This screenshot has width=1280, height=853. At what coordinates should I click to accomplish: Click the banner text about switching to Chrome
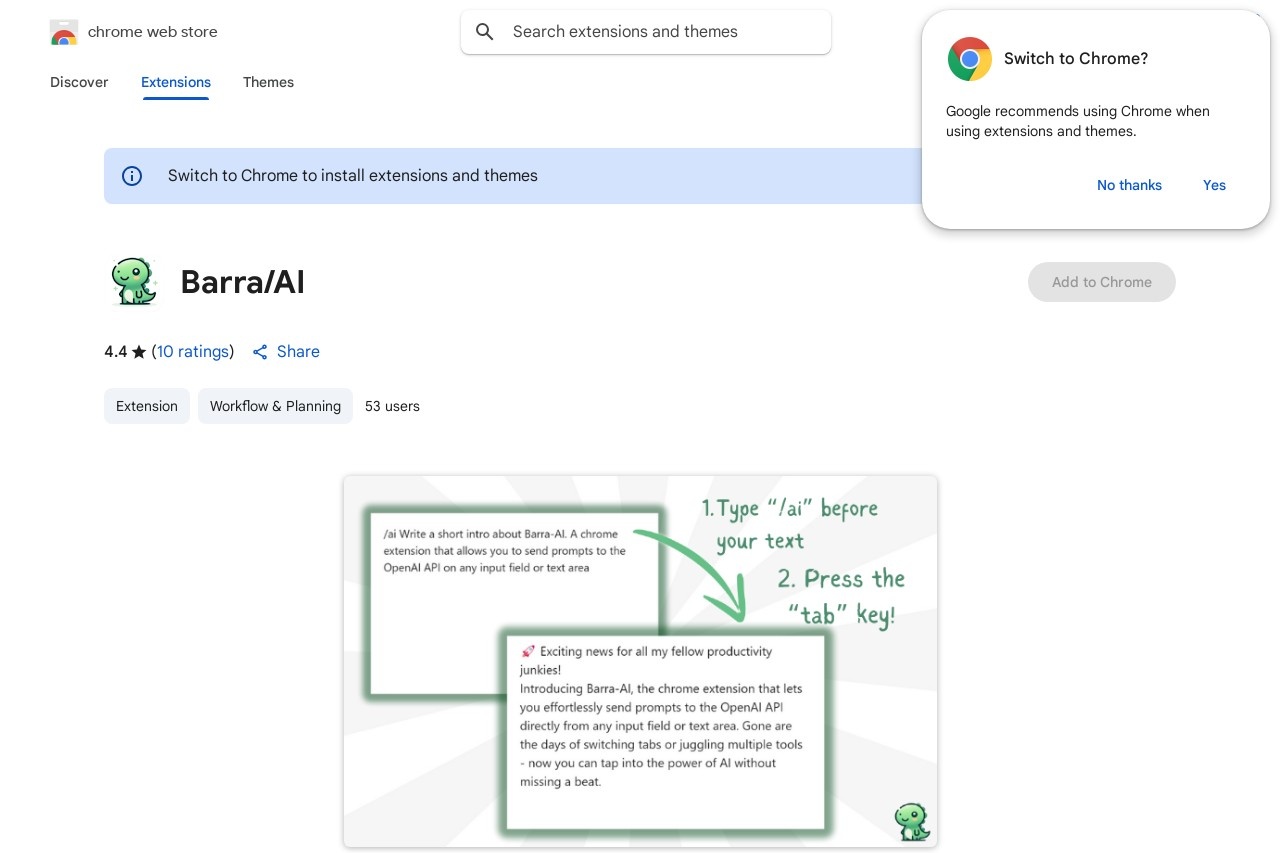[x=353, y=176]
